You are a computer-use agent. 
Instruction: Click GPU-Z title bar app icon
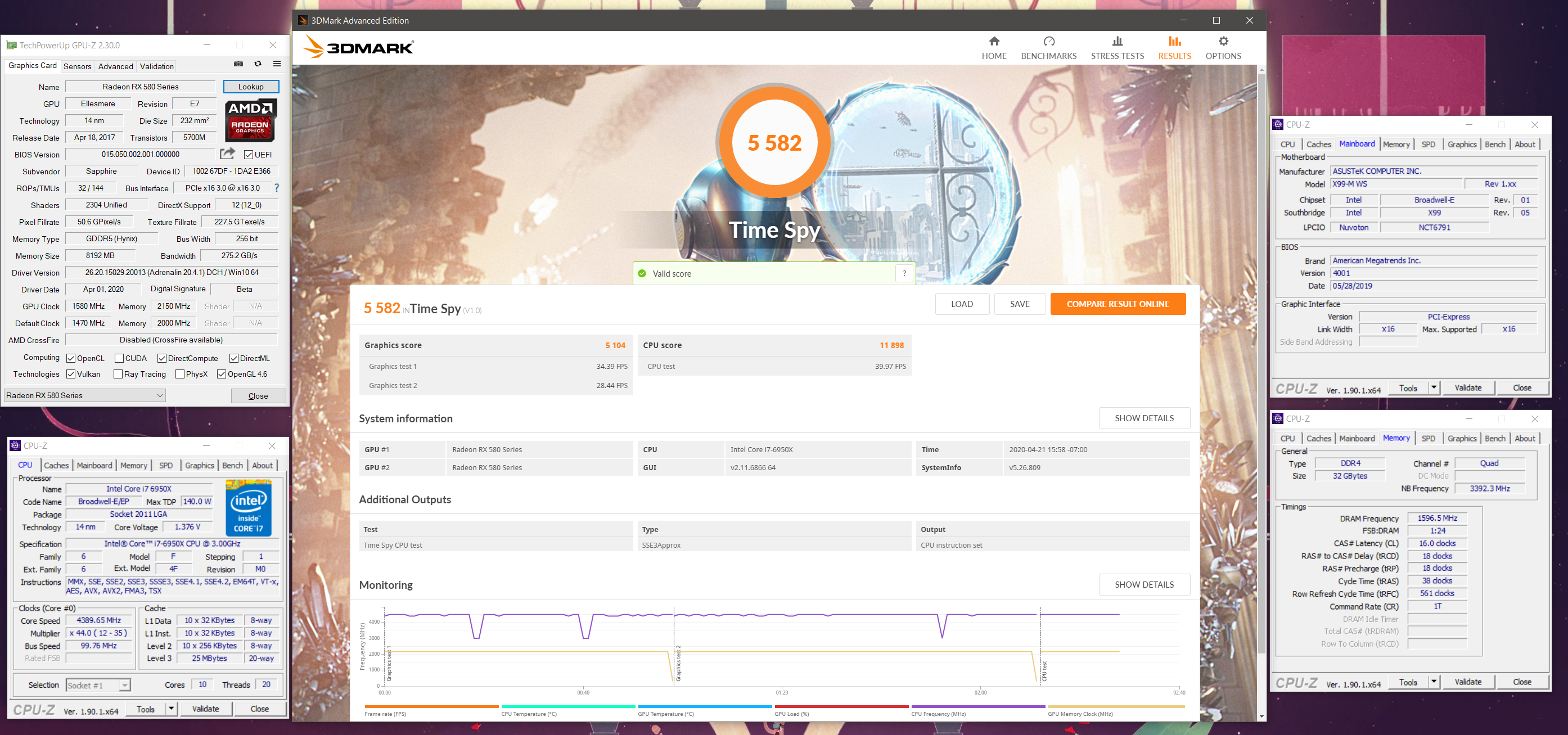(x=12, y=45)
